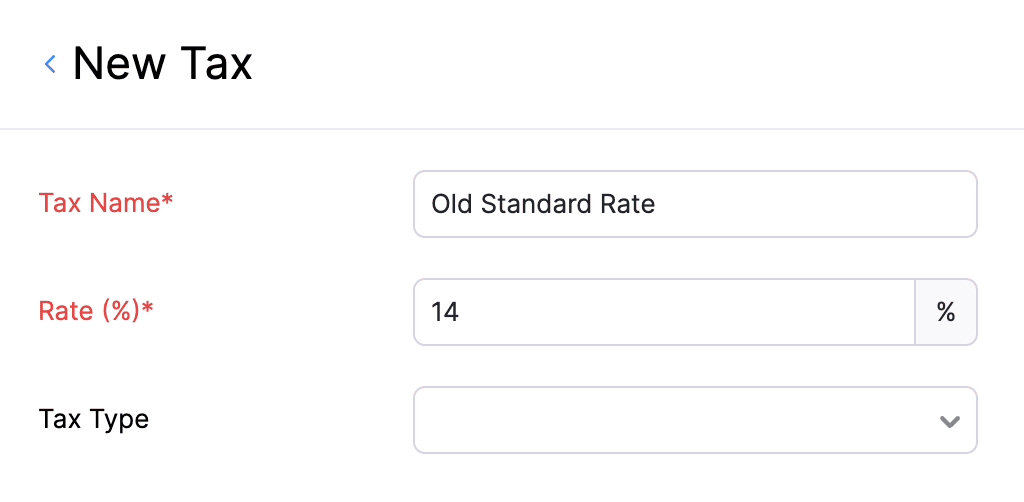Viewport: 1024px width, 502px height.
Task: Click the value 14 in the rate box
Action: pos(445,313)
